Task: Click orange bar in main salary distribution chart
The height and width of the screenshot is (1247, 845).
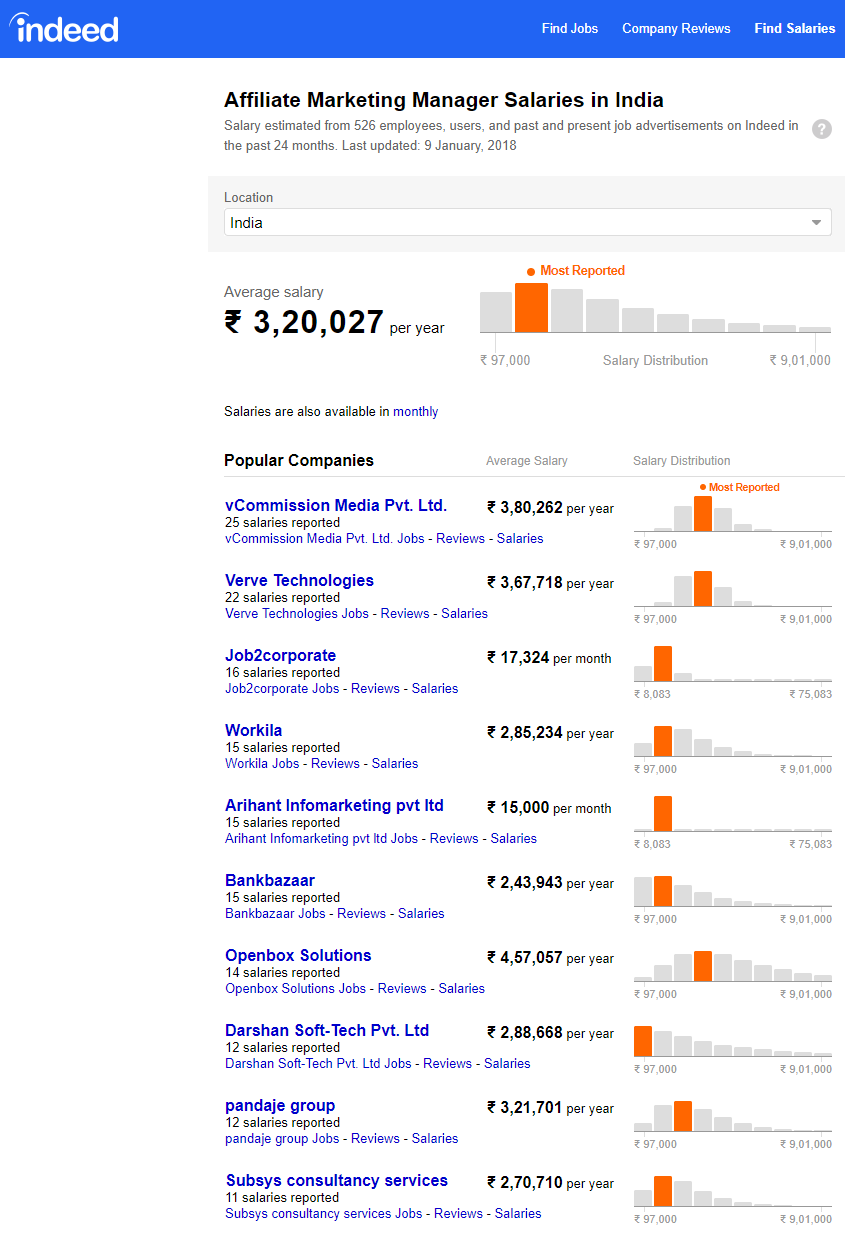Action: coord(531,308)
